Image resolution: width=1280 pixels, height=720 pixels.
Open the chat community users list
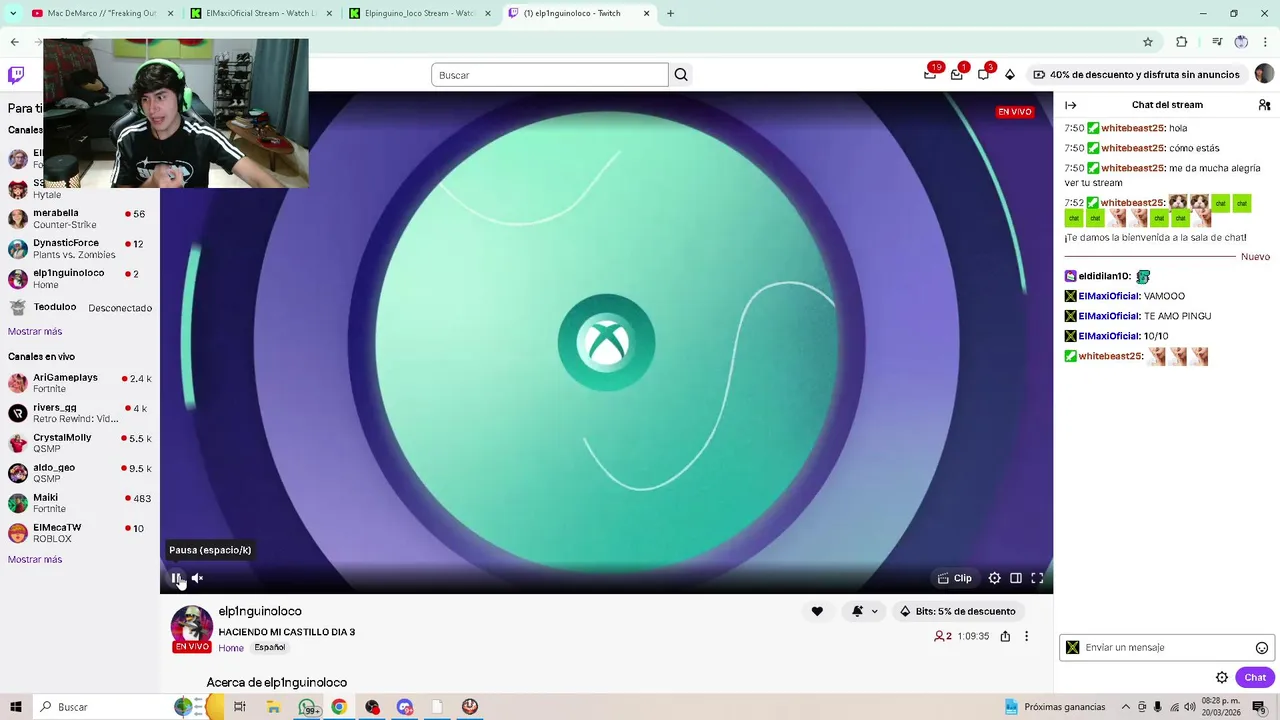1264,105
